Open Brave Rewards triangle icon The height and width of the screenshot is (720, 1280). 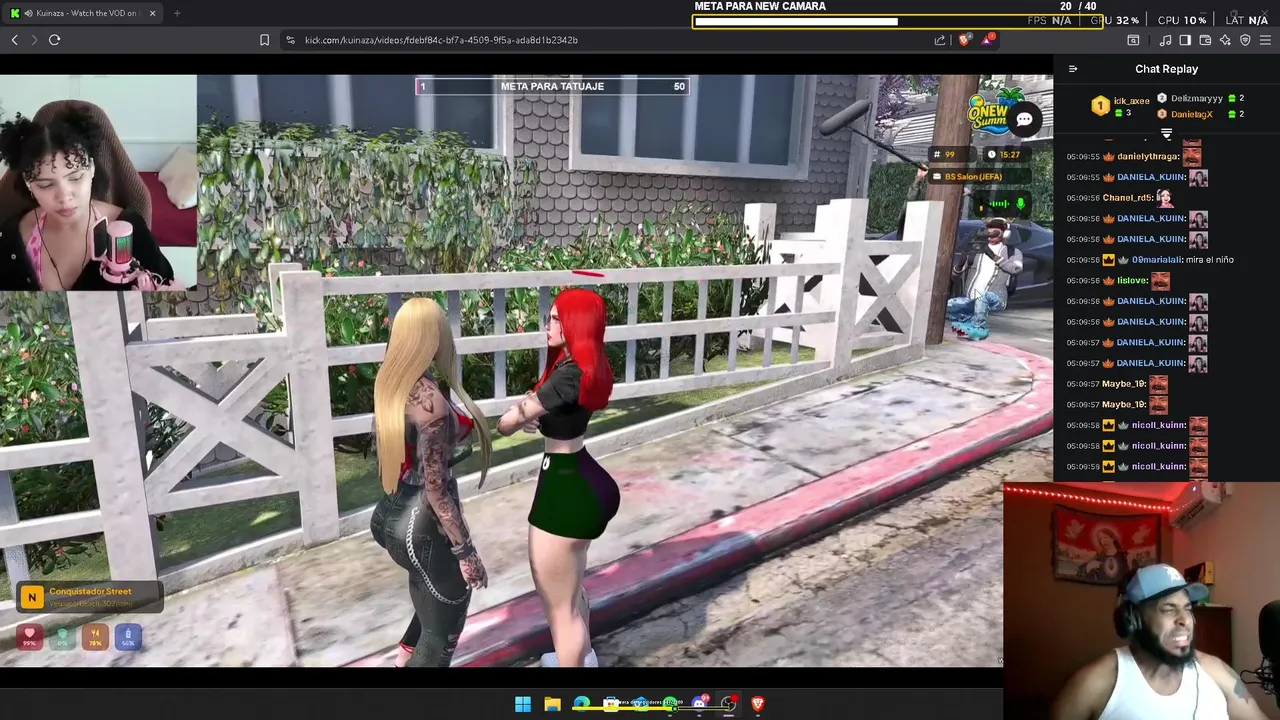click(988, 39)
